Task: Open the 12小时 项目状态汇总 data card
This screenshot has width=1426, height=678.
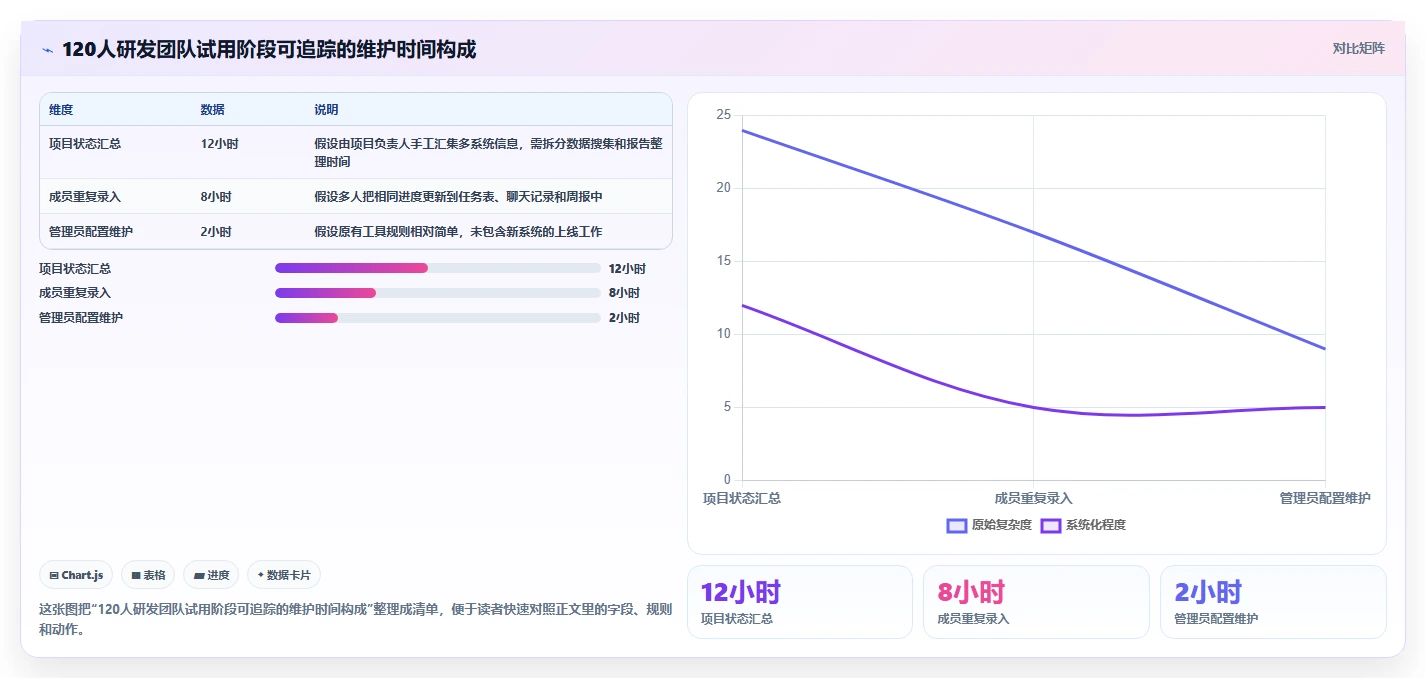Action: click(x=800, y=602)
